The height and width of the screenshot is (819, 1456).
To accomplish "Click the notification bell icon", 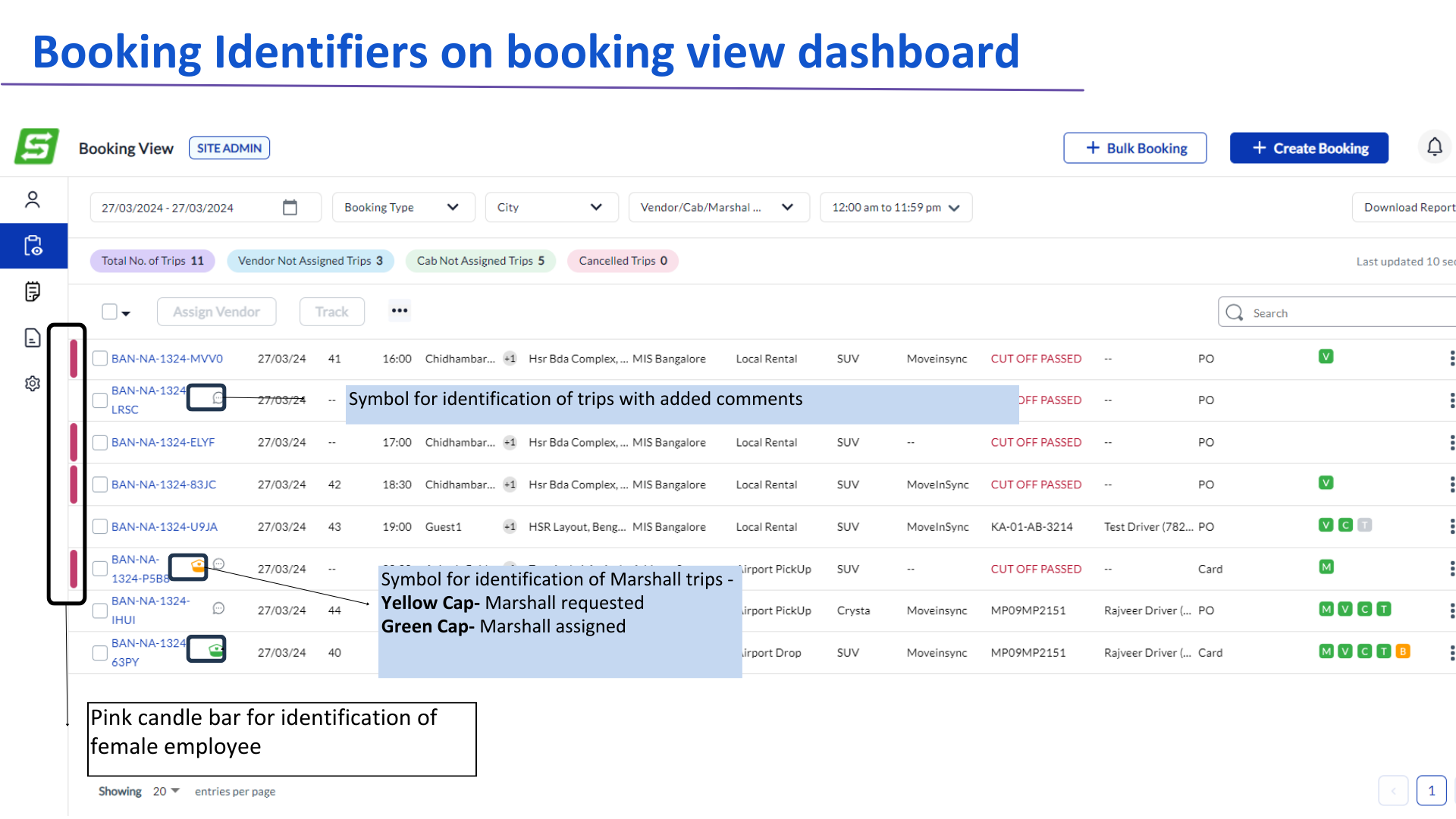I will [x=1434, y=147].
